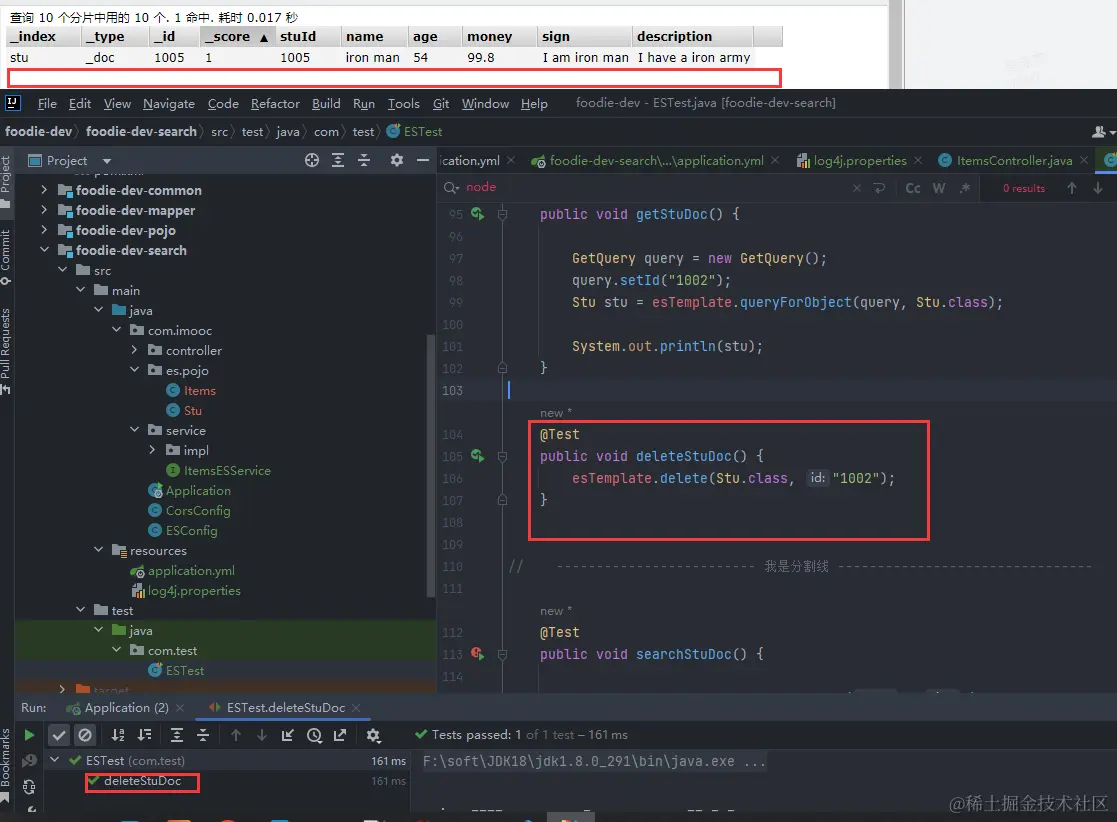The height and width of the screenshot is (822, 1117).
Task: Open the test history clock icon
Action: (314, 735)
